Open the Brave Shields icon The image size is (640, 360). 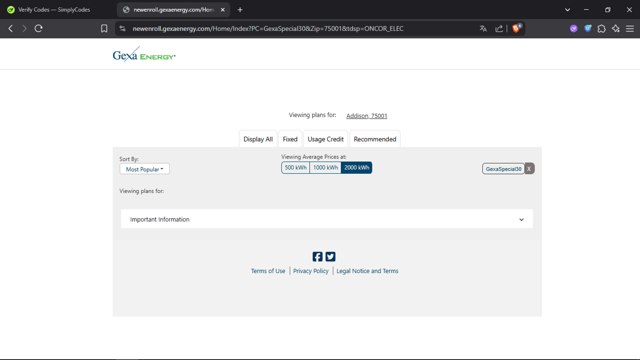517,28
